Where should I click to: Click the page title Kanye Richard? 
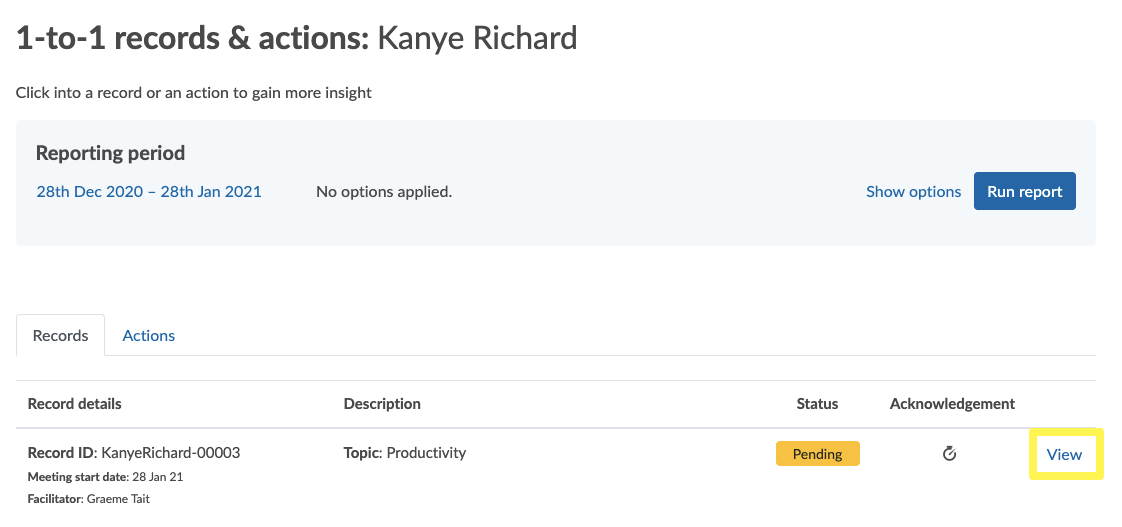click(x=477, y=39)
